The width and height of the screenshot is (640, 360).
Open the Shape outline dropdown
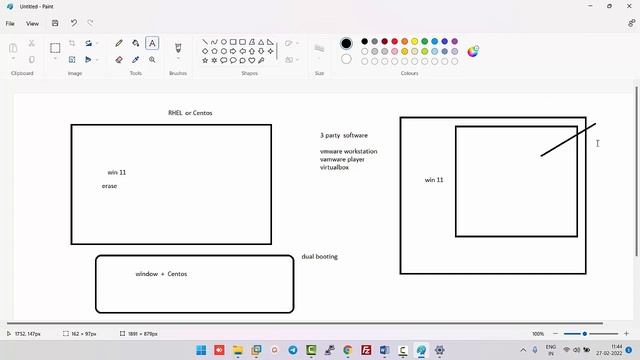[x=292, y=43]
